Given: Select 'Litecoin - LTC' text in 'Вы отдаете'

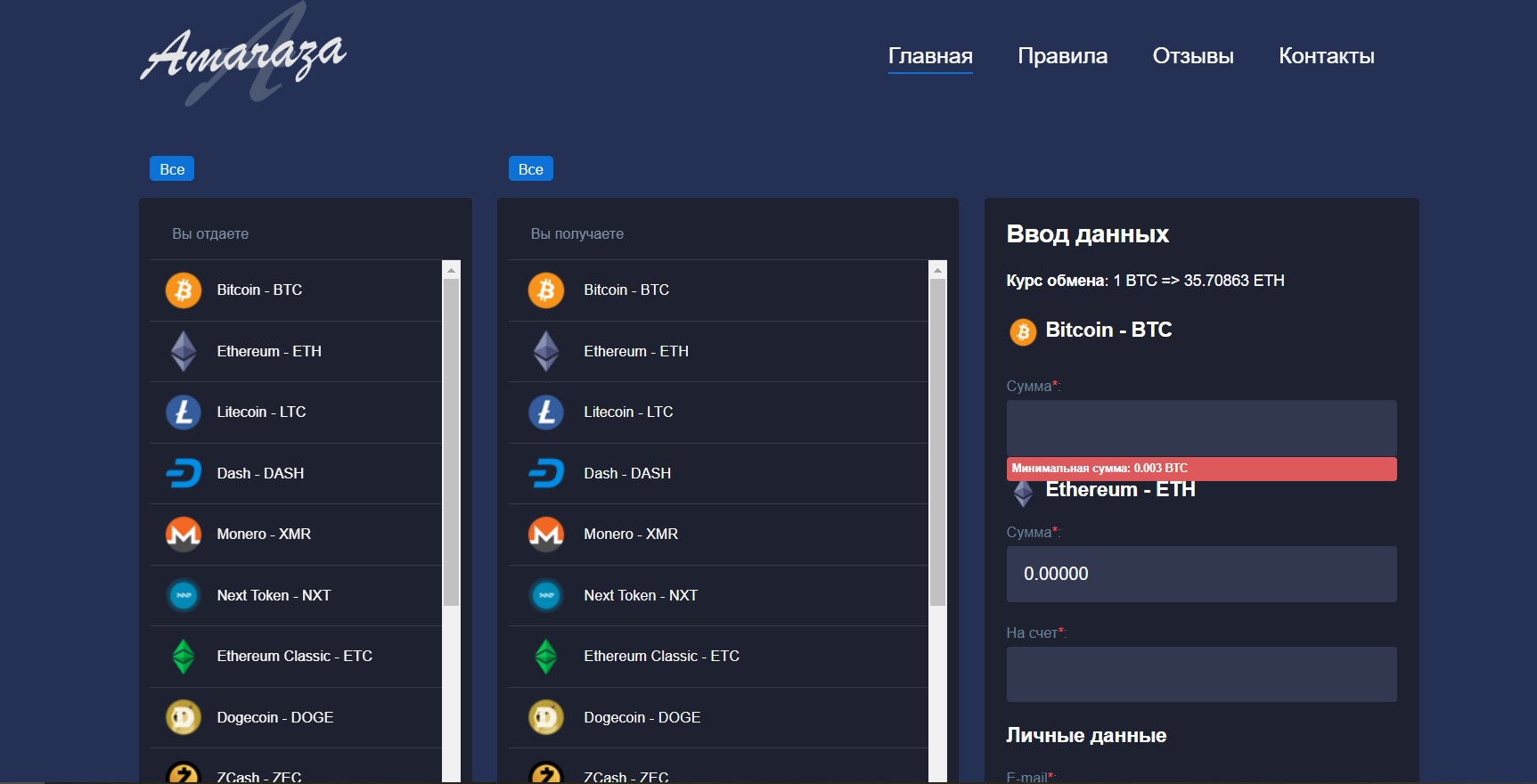Looking at the screenshot, I should 261,412.
